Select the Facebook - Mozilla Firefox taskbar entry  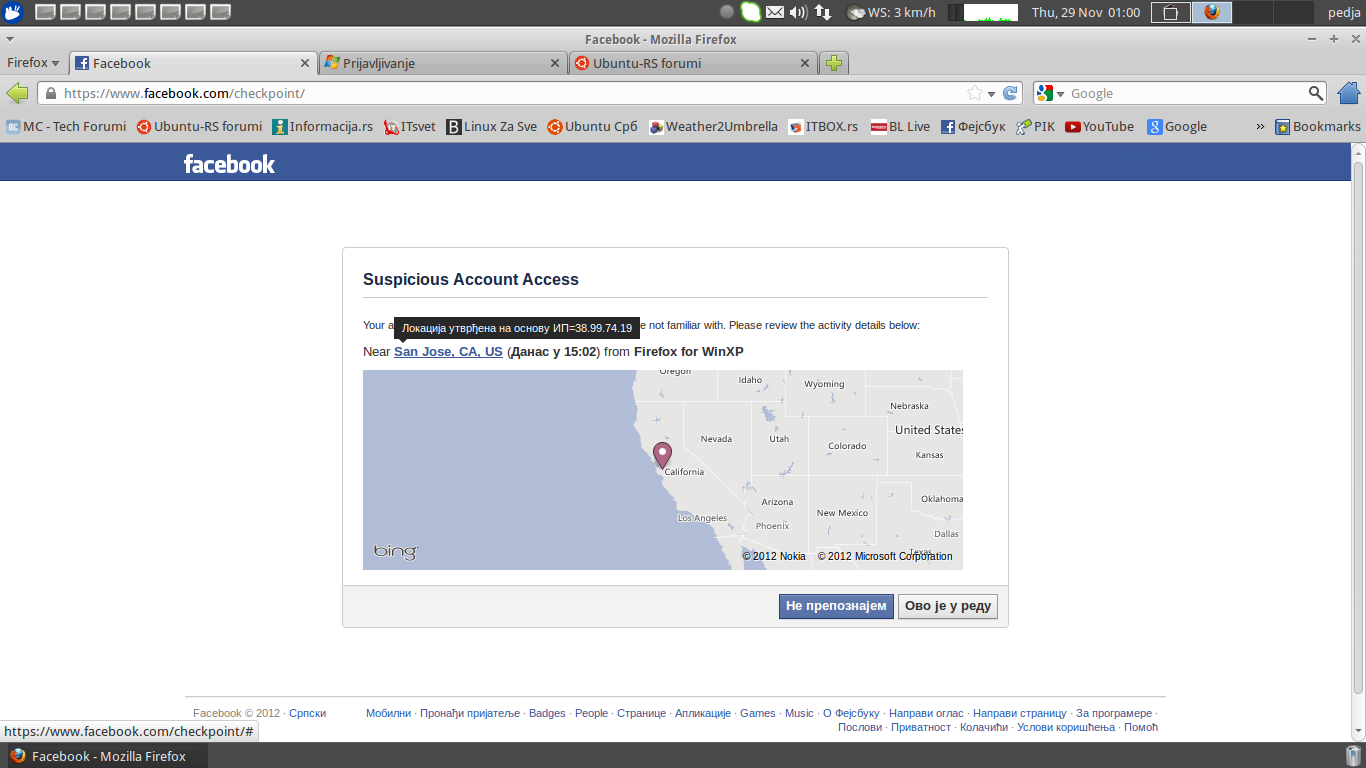[x=107, y=756]
